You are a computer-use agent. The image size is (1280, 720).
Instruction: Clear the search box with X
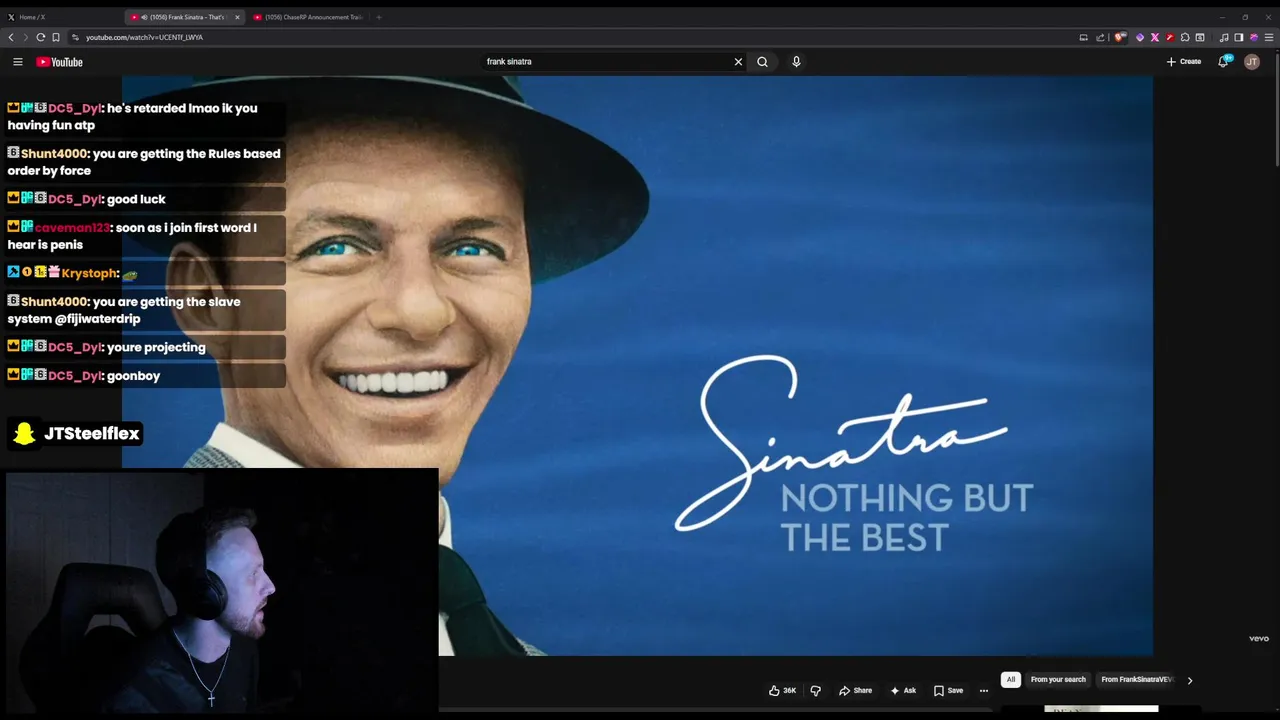pyautogui.click(x=738, y=62)
